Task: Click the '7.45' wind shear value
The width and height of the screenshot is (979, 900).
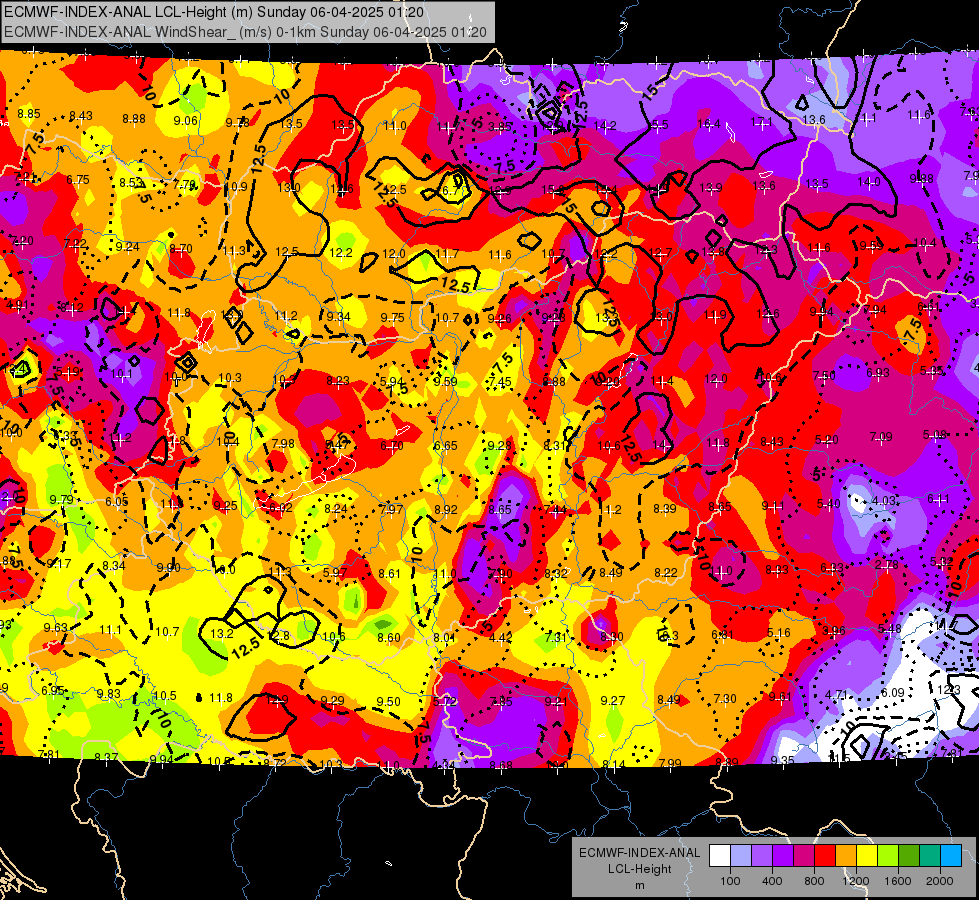Action: pyautogui.click(x=500, y=381)
